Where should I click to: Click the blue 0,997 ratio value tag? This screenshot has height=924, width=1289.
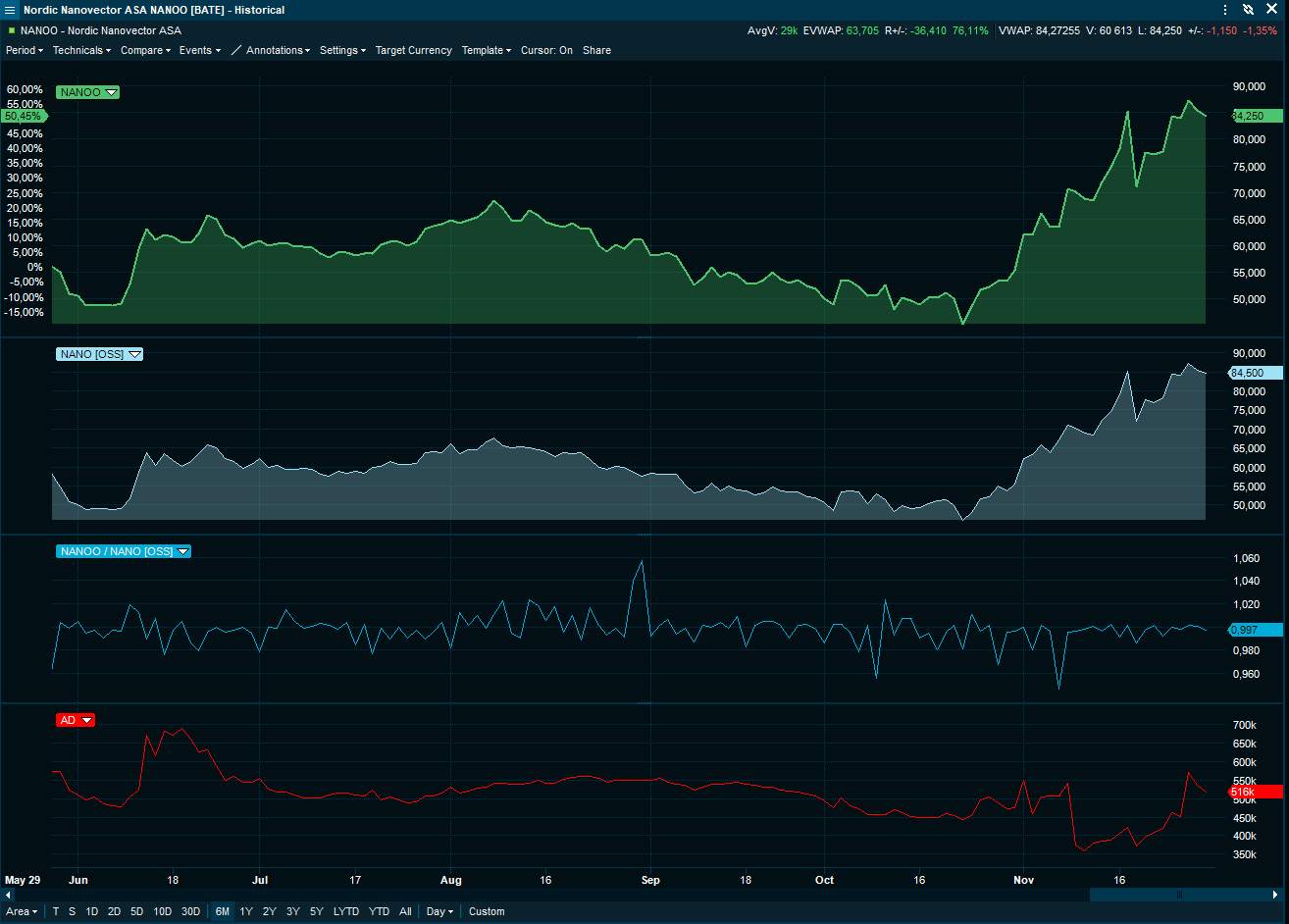coord(1256,630)
